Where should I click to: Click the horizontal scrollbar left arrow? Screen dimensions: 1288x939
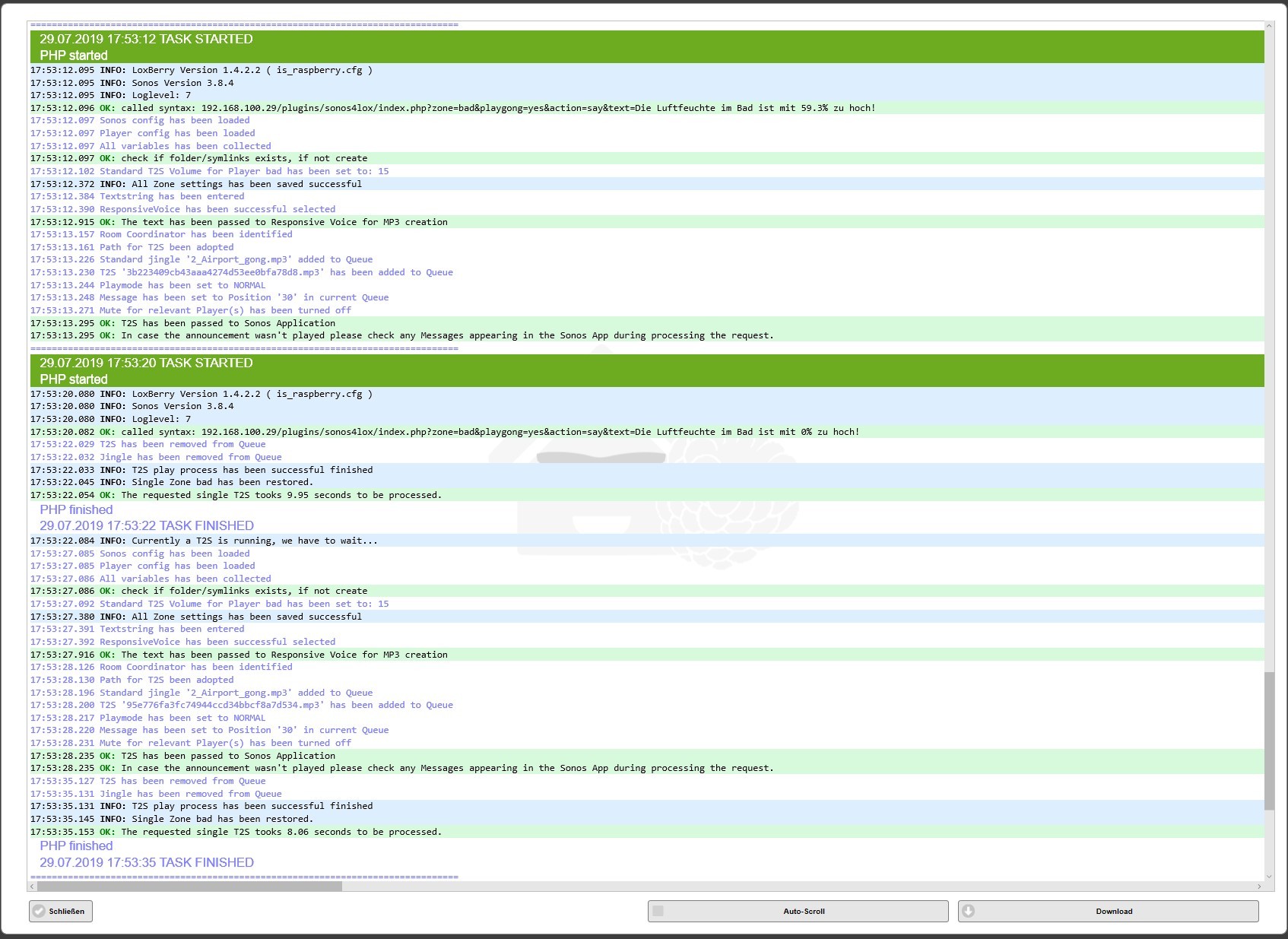click(x=32, y=886)
